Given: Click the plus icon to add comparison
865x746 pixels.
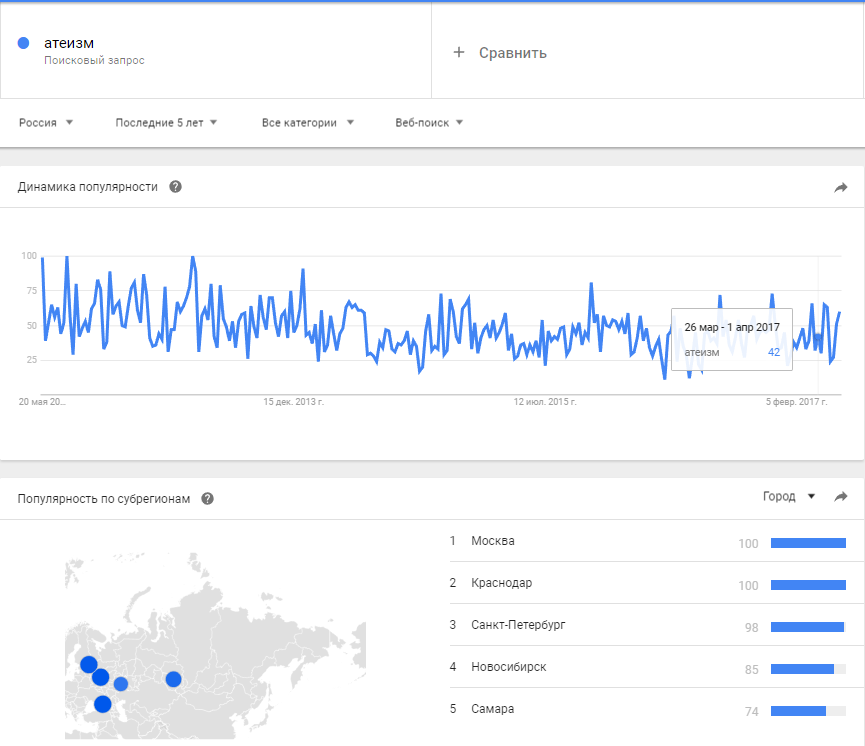Looking at the screenshot, I should (459, 52).
